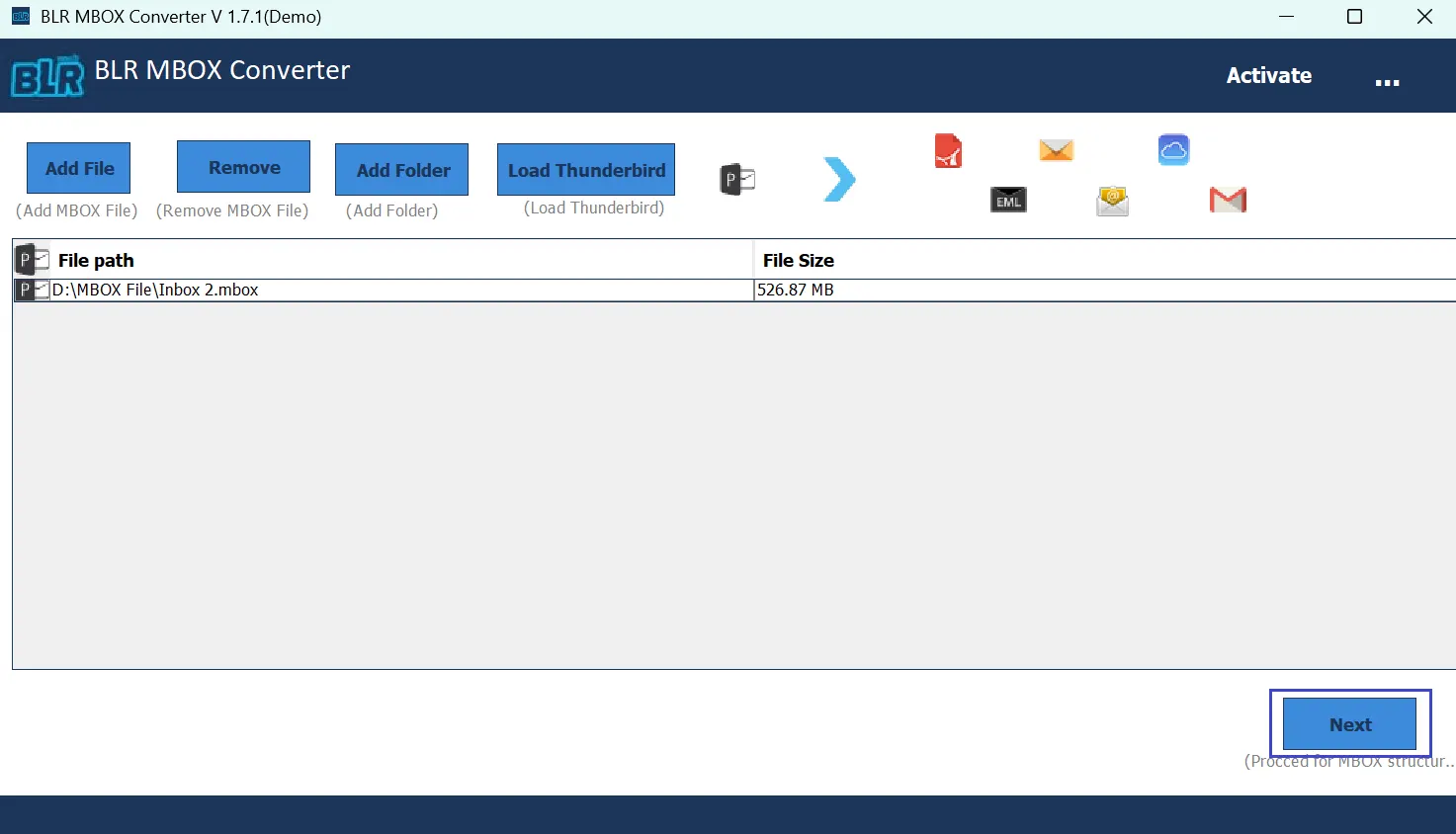Click the blue conversion arrow icon

[x=839, y=179]
